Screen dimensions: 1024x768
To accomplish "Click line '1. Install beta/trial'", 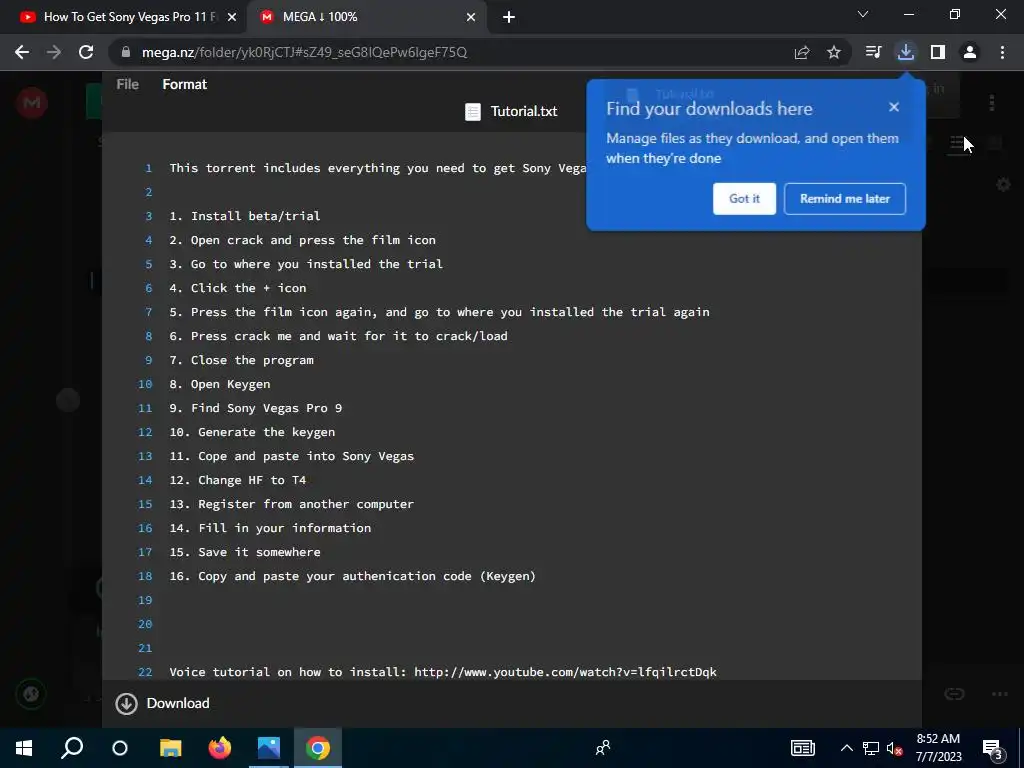I will click(x=245, y=216).
